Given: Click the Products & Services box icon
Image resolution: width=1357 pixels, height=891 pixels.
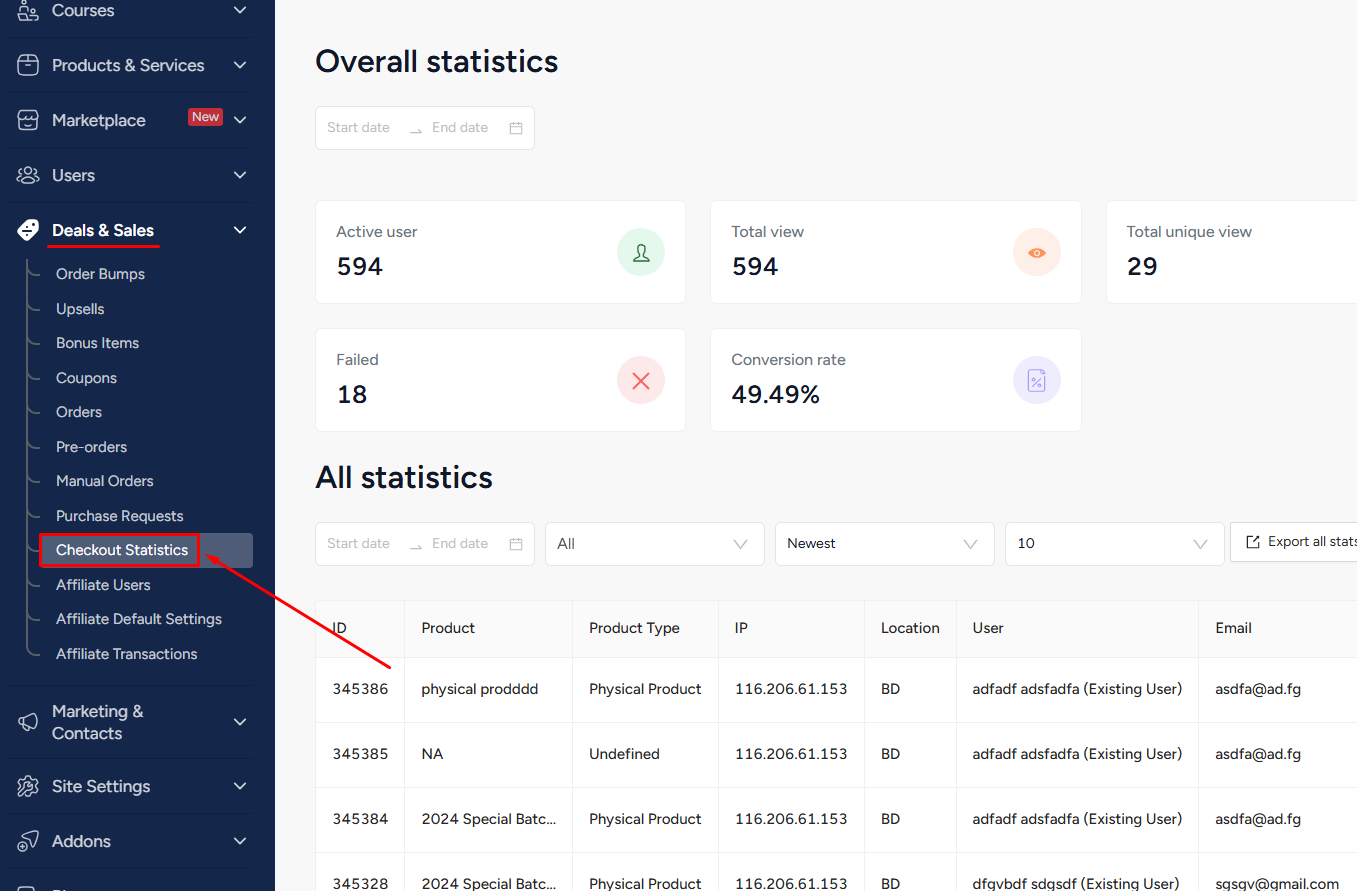Looking at the screenshot, I should 28,65.
